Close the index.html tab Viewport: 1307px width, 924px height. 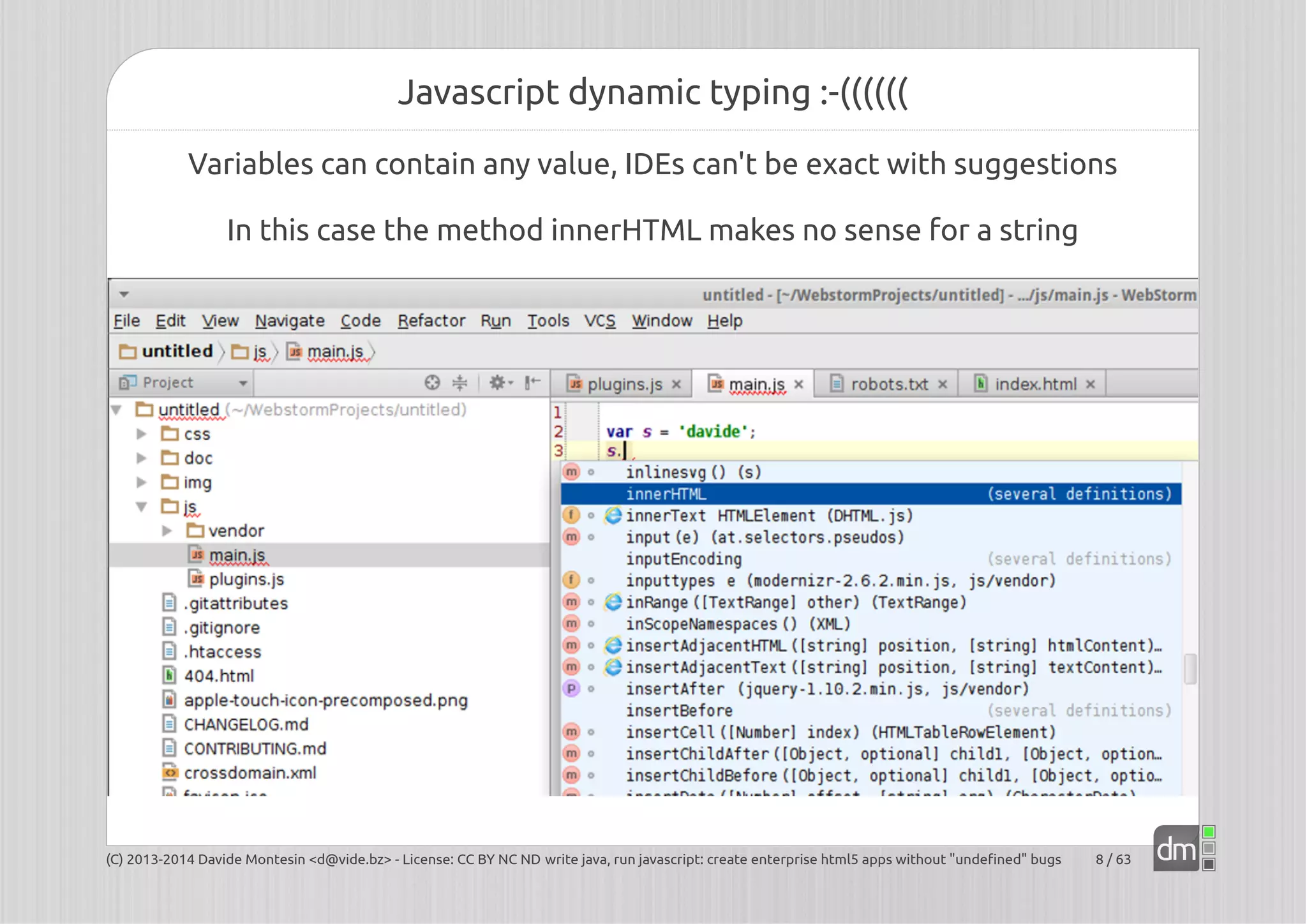[x=1091, y=385]
